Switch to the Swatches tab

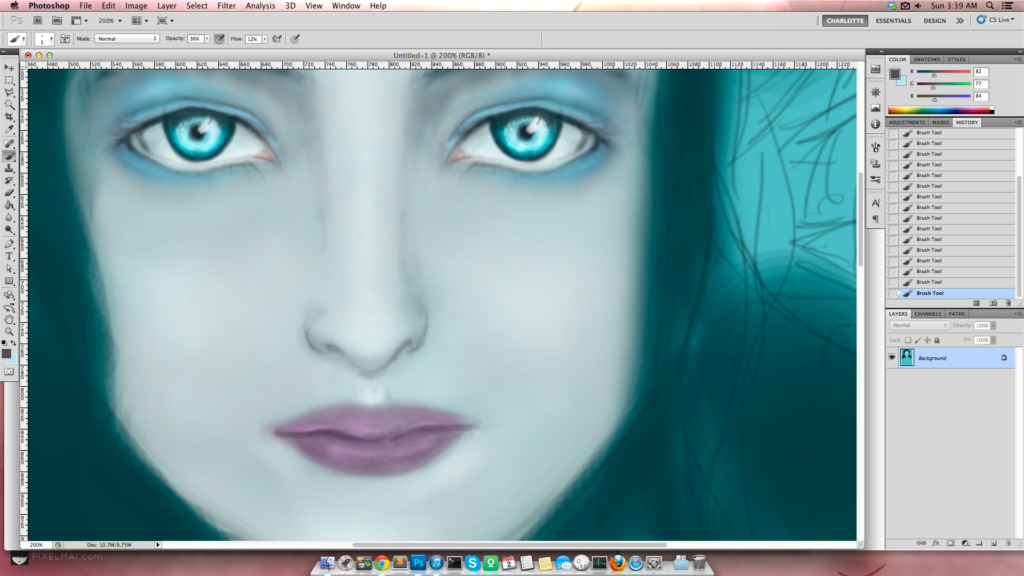click(926, 59)
